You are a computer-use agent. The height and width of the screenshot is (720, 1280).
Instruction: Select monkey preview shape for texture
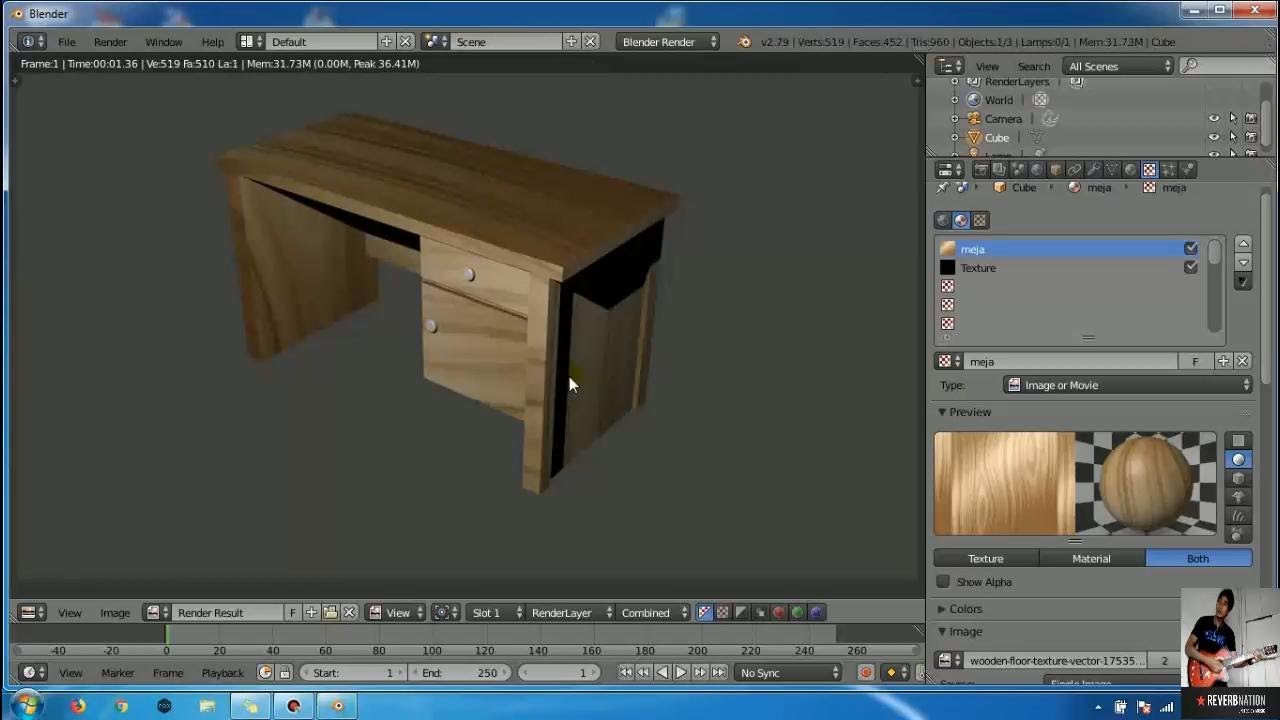1238,497
